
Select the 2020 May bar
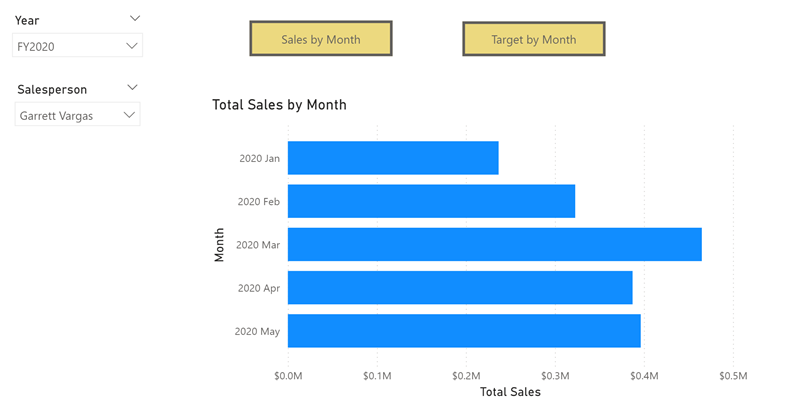pos(464,331)
